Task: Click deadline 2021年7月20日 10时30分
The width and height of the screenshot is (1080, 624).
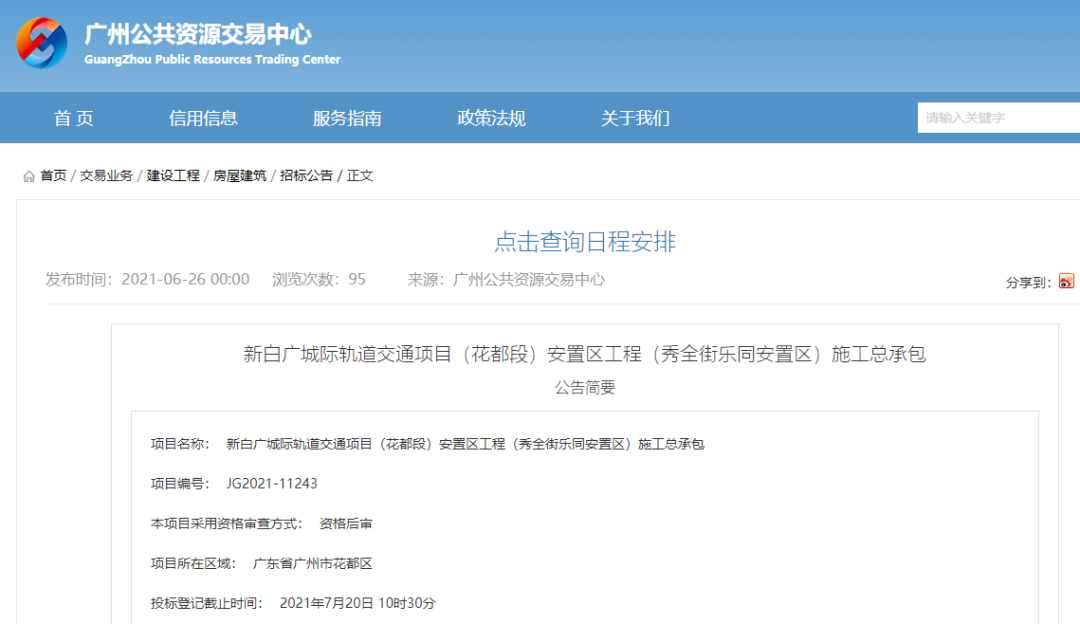Action: [357, 603]
